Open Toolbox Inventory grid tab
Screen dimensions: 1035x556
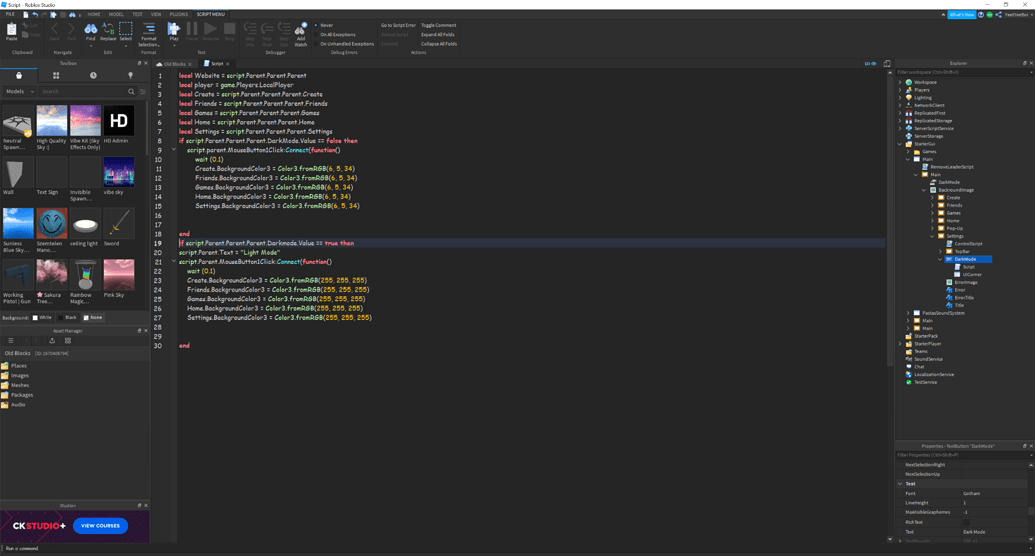56,75
